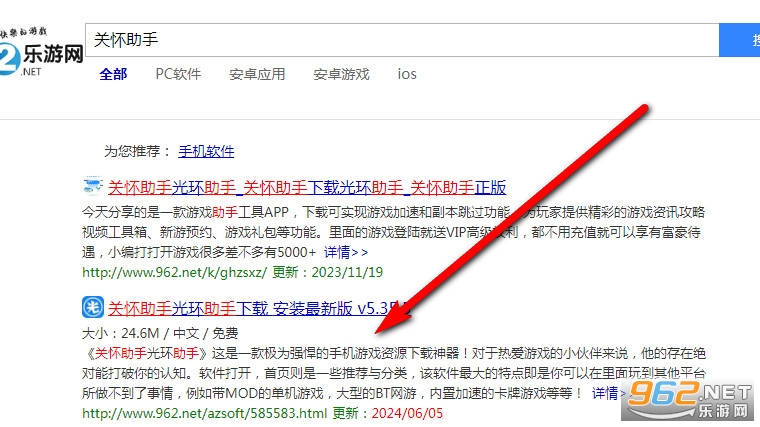Click the 2024/06/05 update date
This screenshot has height=427, width=760.
tap(407, 413)
